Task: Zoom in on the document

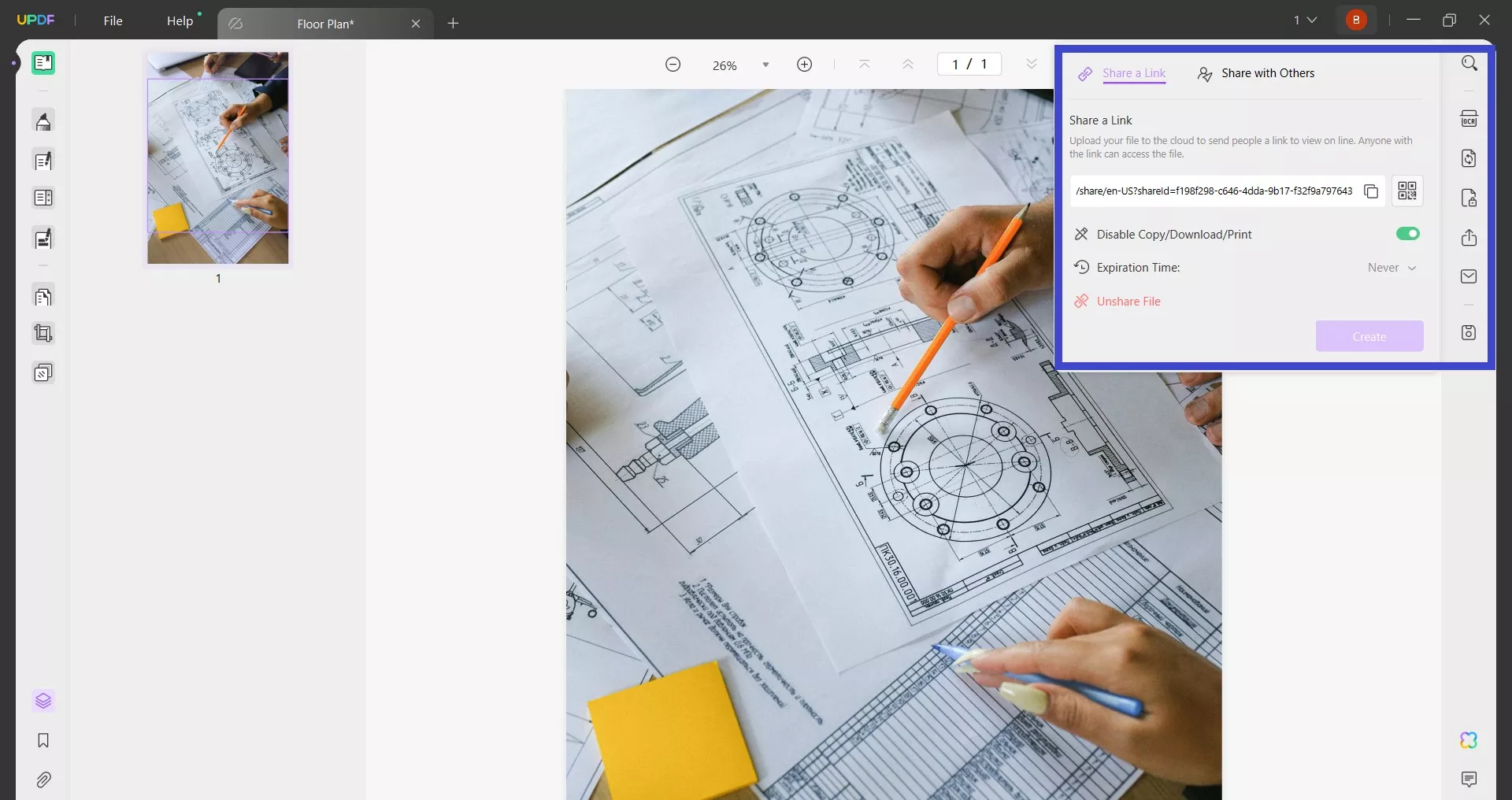Action: click(804, 65)
